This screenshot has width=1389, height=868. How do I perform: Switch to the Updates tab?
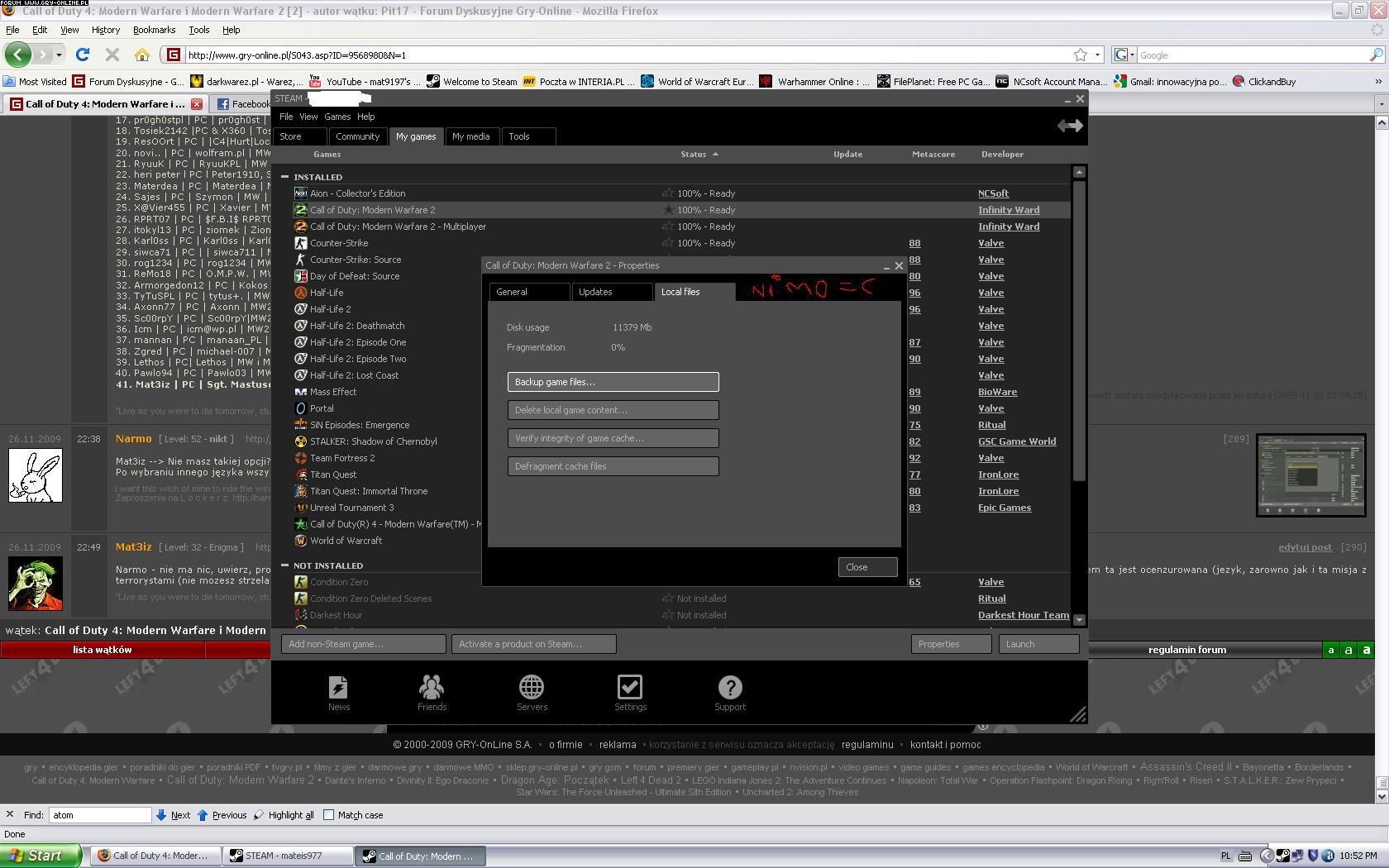(611, 292)
